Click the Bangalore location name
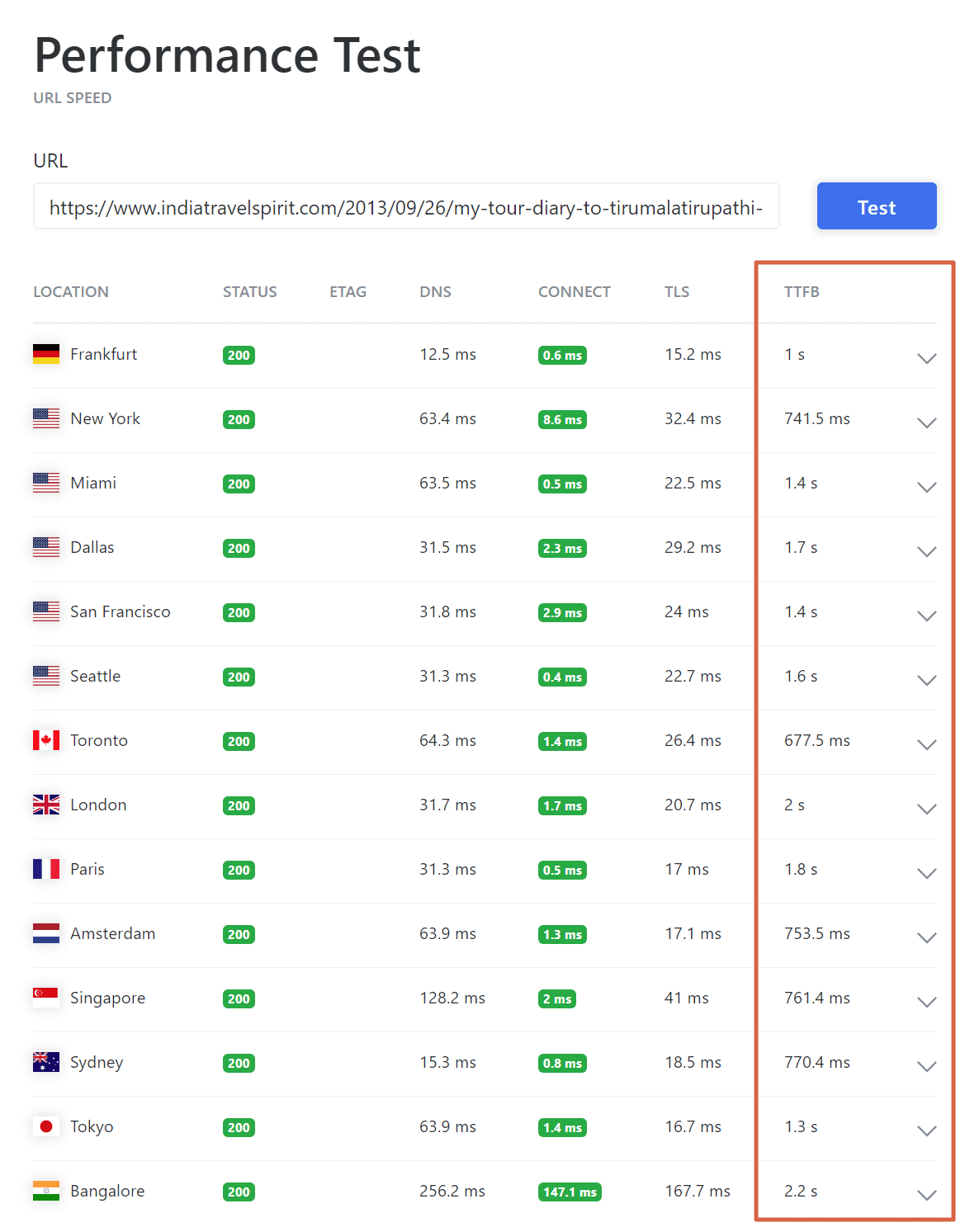 tap(107, 1191)
